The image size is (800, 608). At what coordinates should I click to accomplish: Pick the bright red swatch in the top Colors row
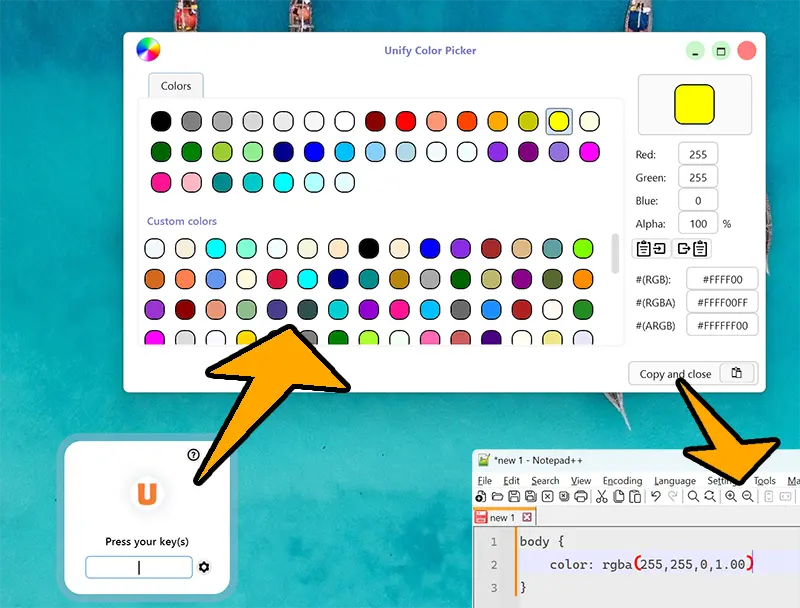[406, 121]
